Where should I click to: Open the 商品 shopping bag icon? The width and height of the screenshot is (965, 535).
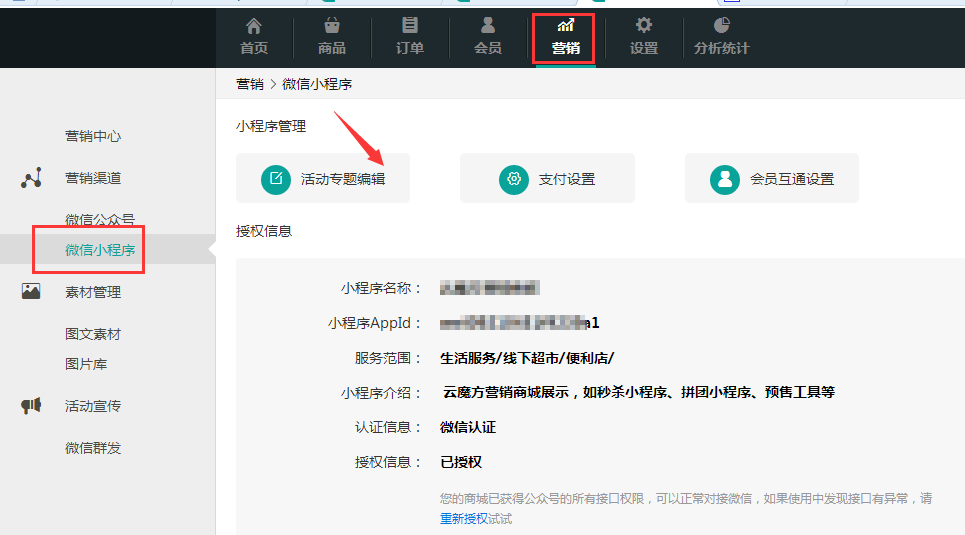tap(332, 26)
